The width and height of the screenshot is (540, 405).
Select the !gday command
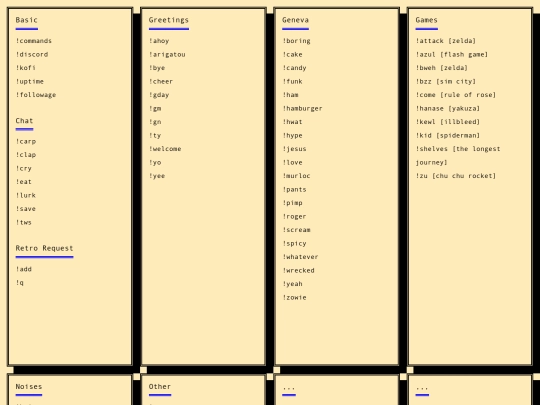click(159, 95)
